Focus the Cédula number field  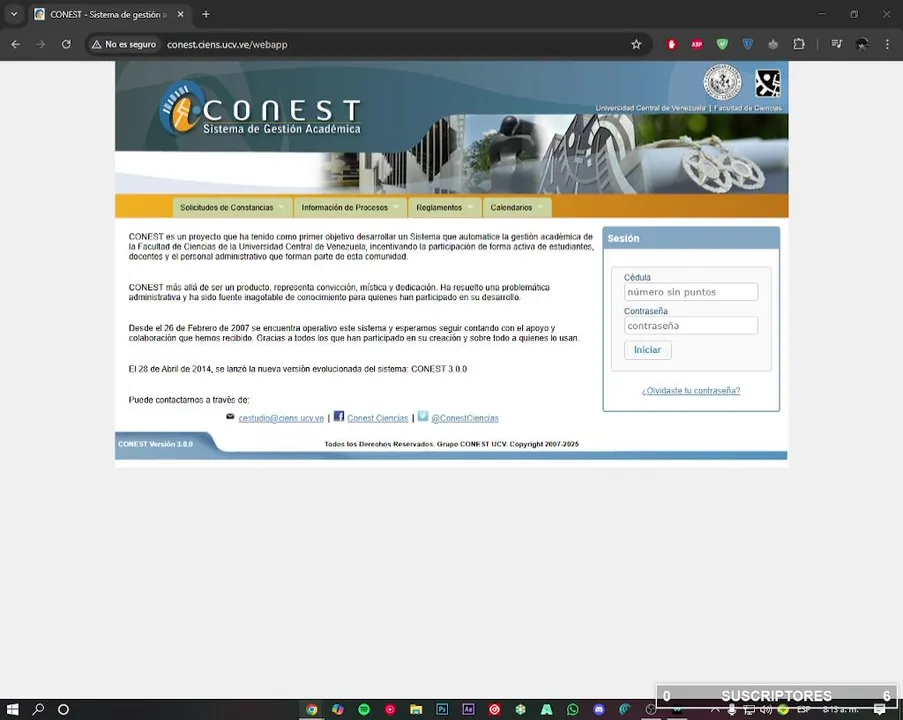pos(690,292)
